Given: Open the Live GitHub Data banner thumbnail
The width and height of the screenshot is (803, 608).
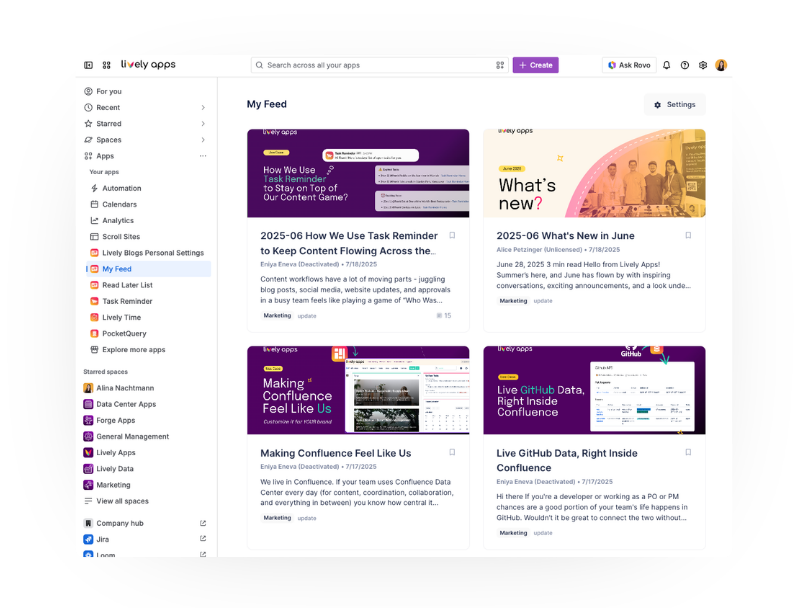Looking at the screenshot, I should (x=594, y=390).
